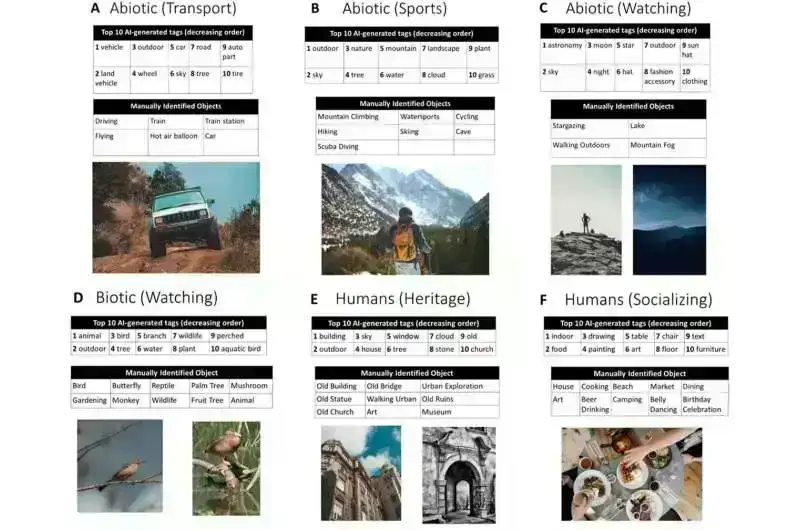Click the 'Biotic (Watching)' heading

(156, 297)
